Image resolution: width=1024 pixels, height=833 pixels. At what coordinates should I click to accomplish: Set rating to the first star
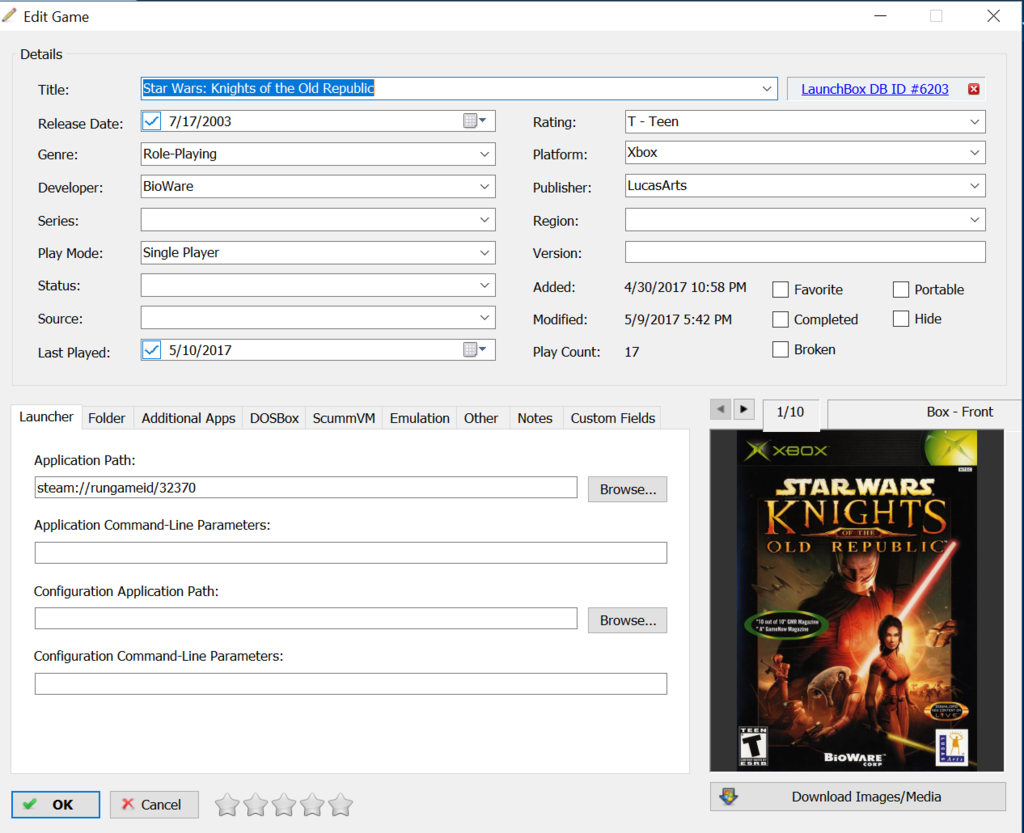point(227,805)
